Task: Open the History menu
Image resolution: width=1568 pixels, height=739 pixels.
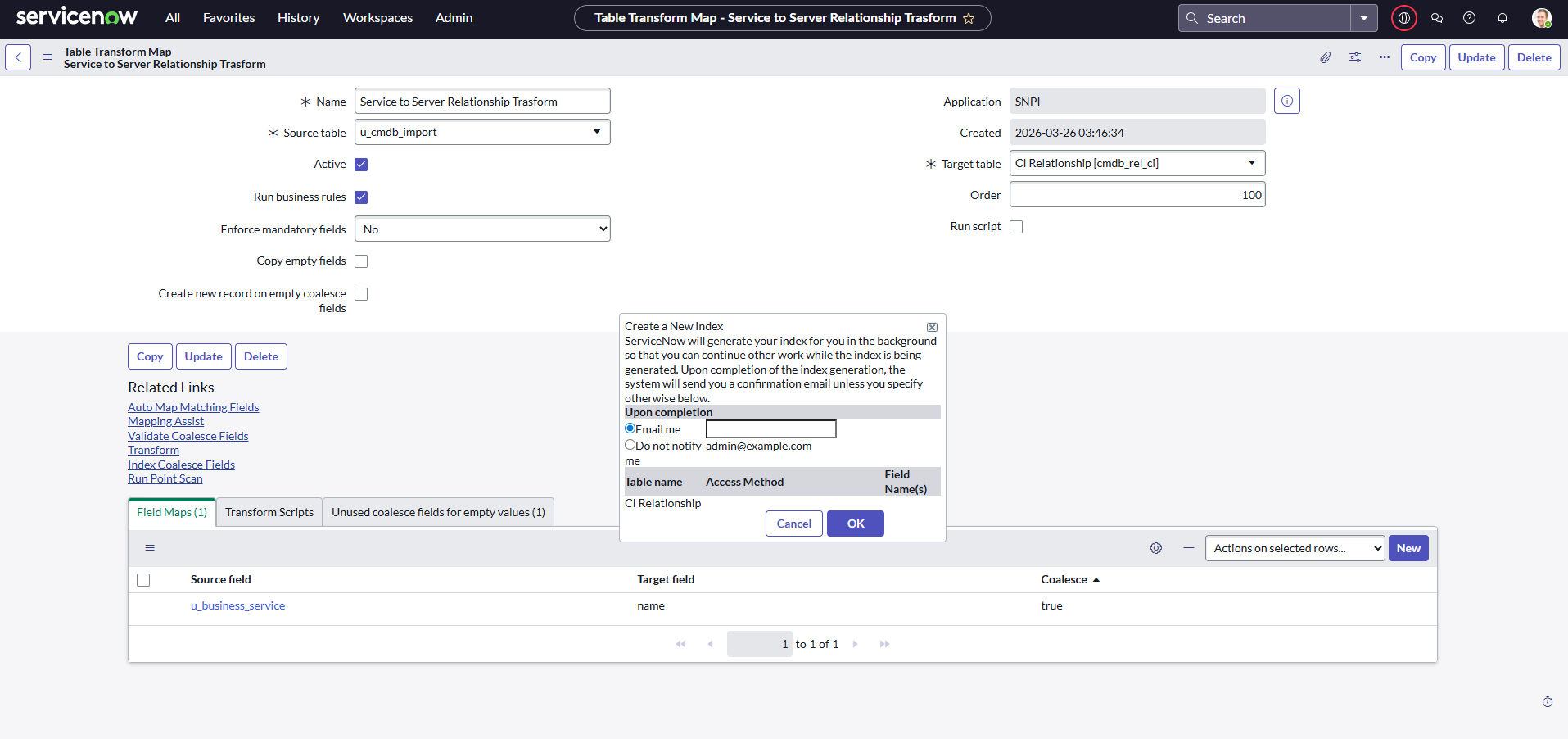Action: 298,18
